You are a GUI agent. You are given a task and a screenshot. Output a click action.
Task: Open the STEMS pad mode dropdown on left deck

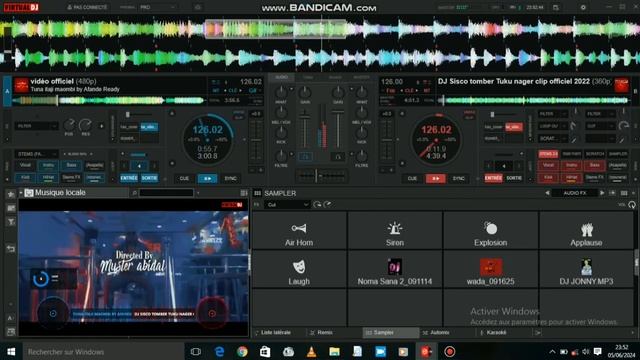36,154
